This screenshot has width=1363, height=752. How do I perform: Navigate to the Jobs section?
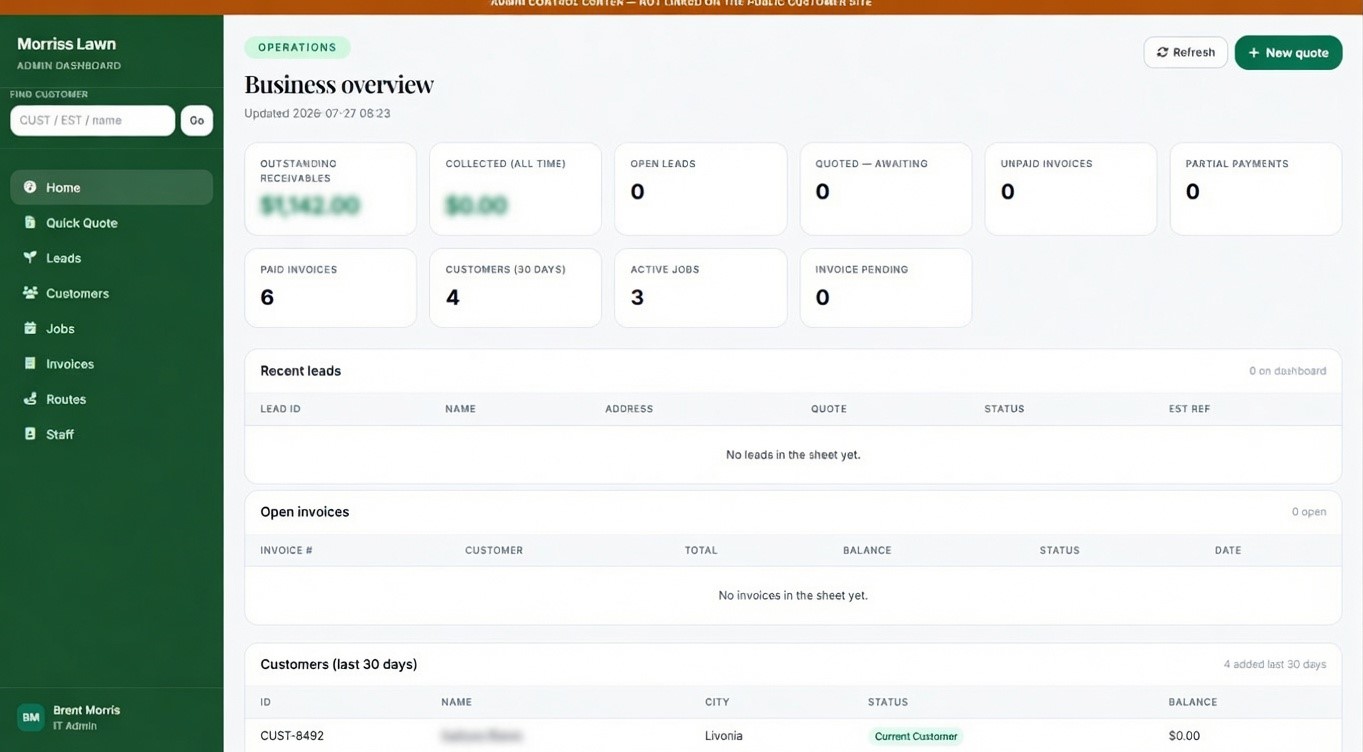[111, 328]
